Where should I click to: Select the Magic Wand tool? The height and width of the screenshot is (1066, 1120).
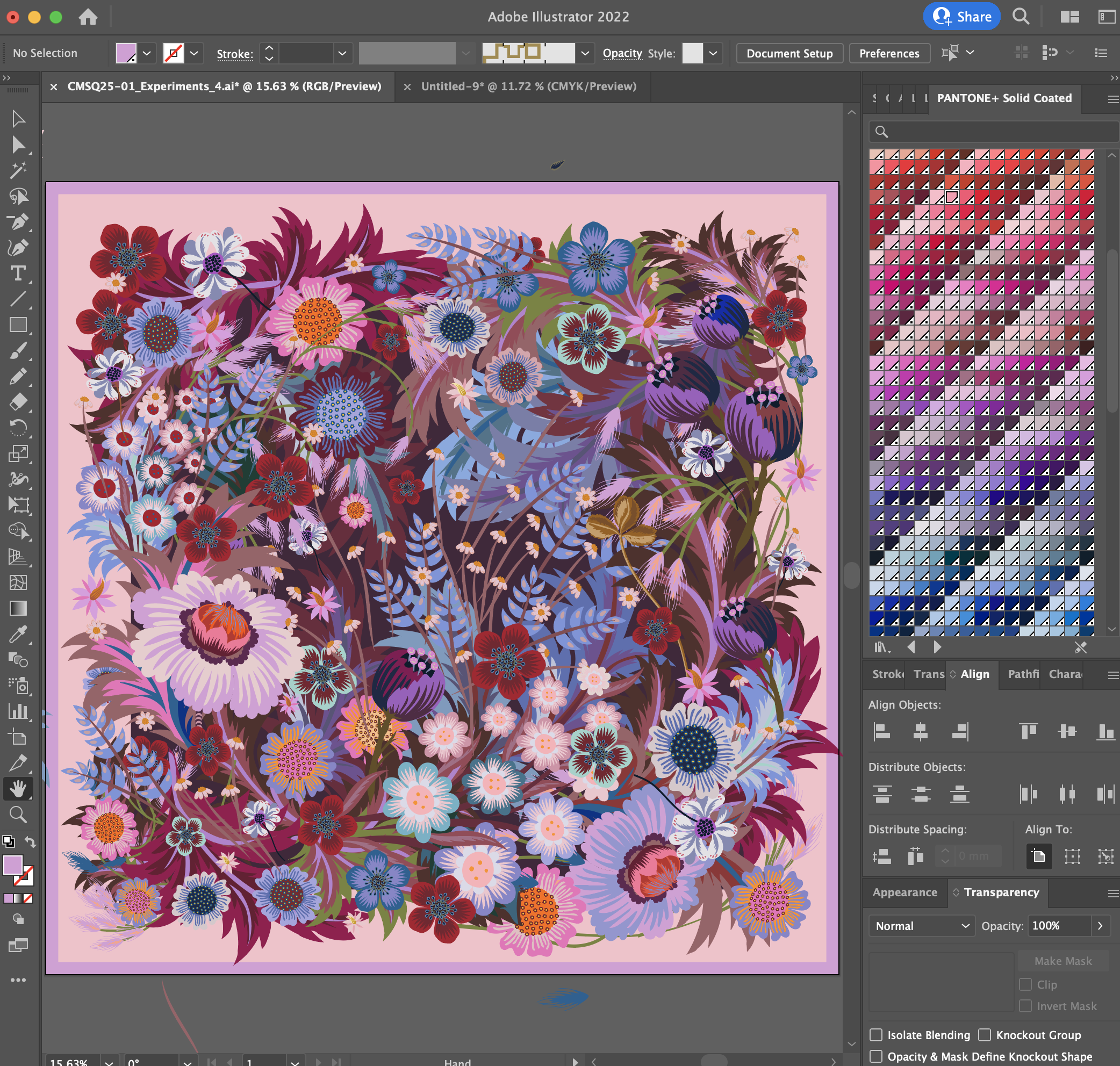point(18,170)
